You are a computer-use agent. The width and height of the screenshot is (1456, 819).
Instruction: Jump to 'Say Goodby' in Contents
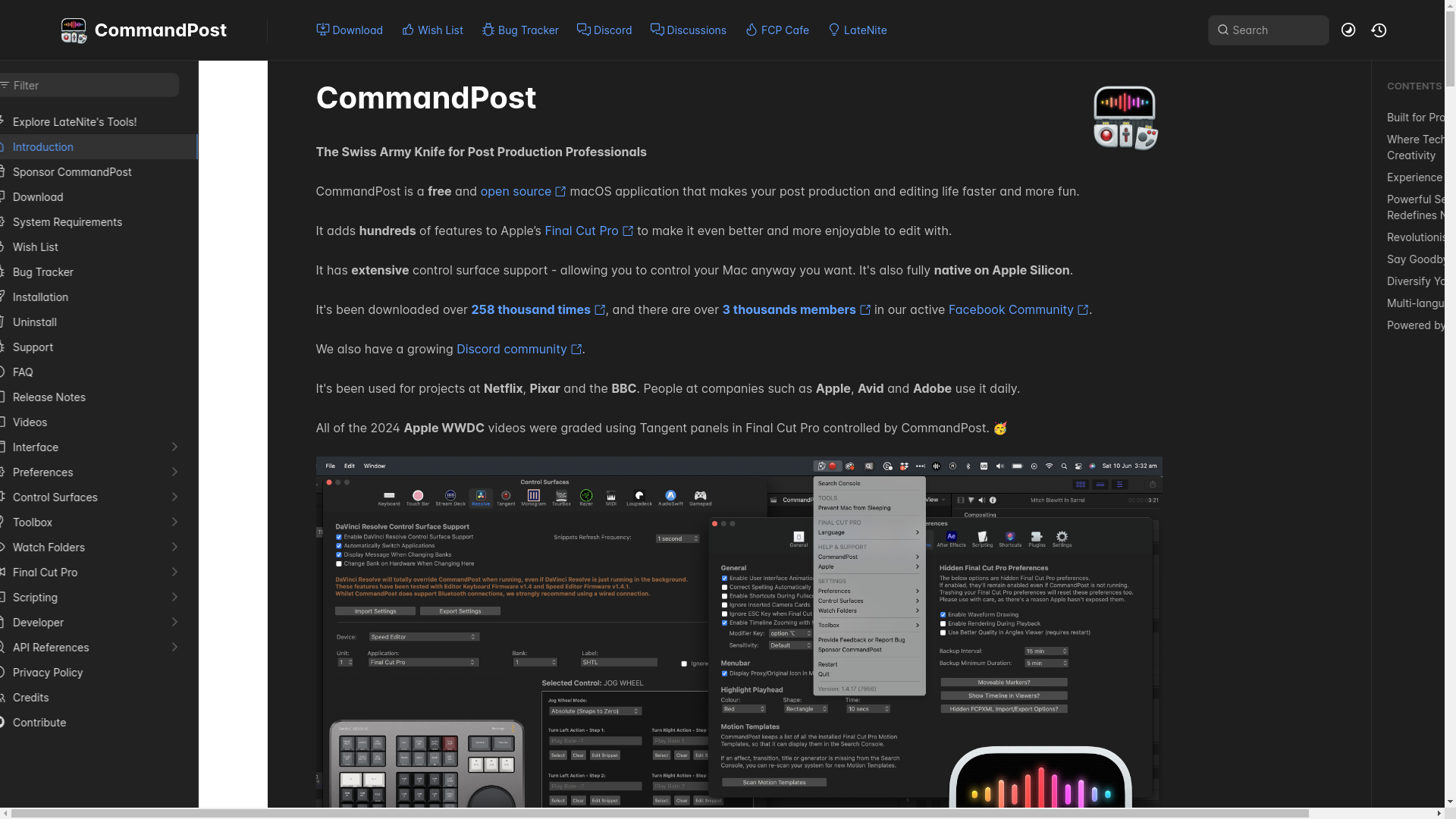(x=1415, y=259)
